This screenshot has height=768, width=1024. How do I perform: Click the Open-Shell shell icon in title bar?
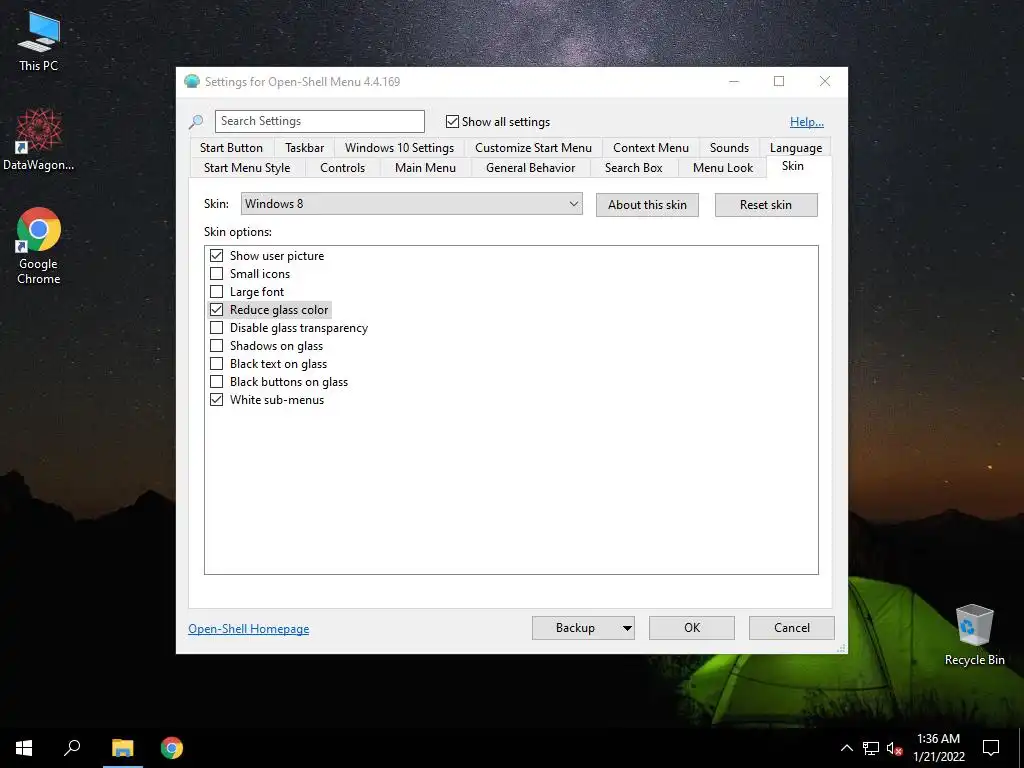pyautogui.click(x=191, y=82)
